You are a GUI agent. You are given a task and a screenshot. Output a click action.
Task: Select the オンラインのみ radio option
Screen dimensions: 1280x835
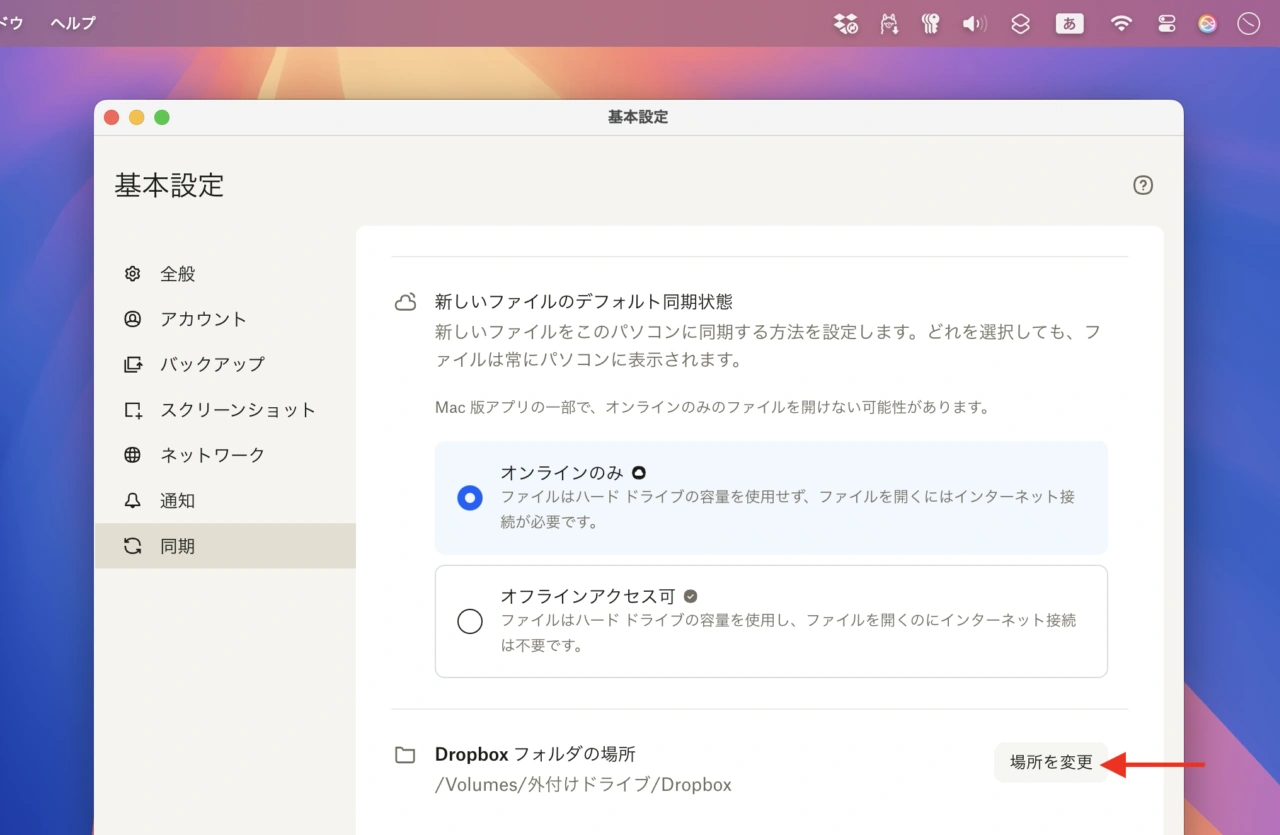tap(470, 497)
